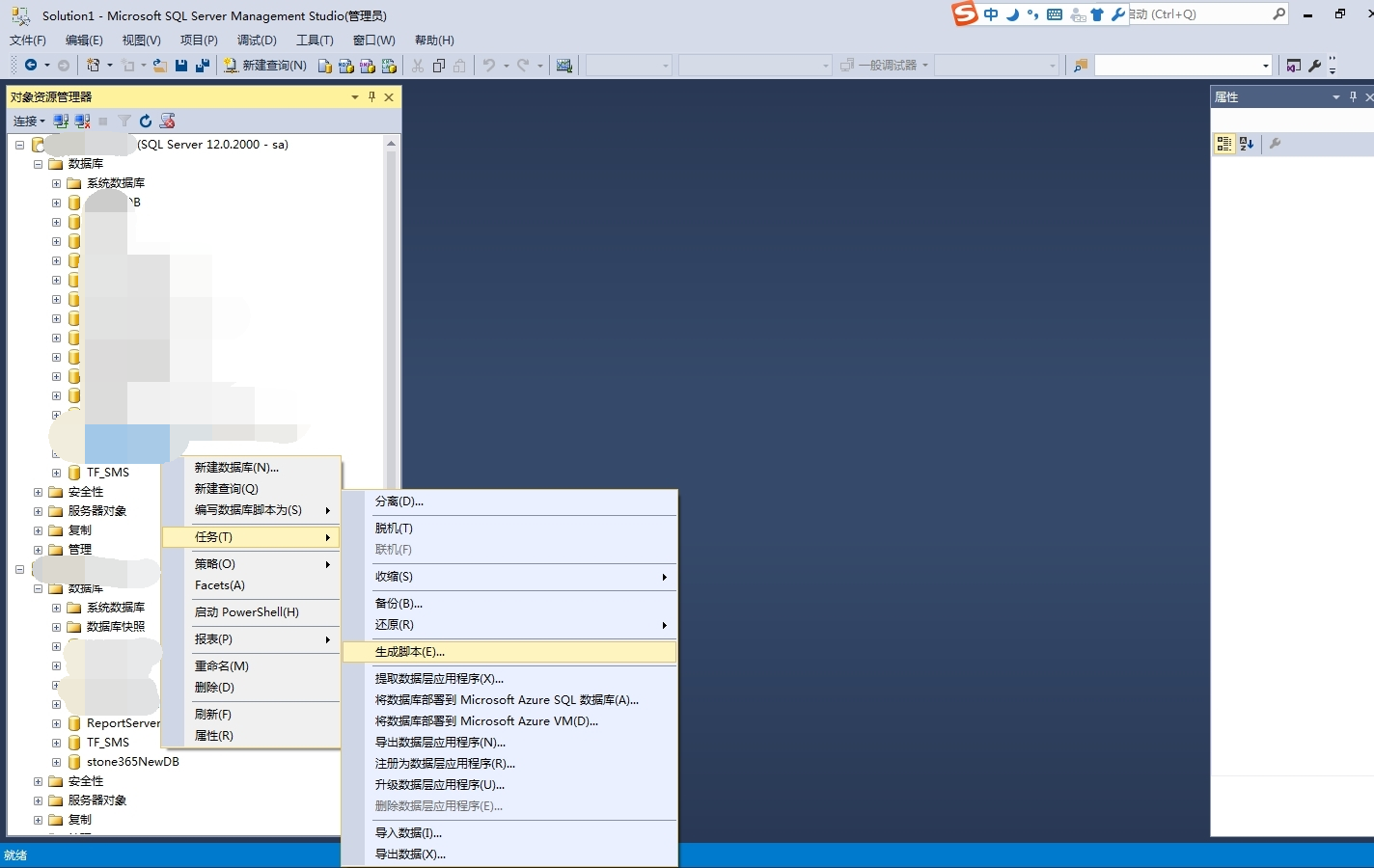Viewport: 1374px width, 868px height.
Task: Click the XMLA query icon
Action: 389,66
